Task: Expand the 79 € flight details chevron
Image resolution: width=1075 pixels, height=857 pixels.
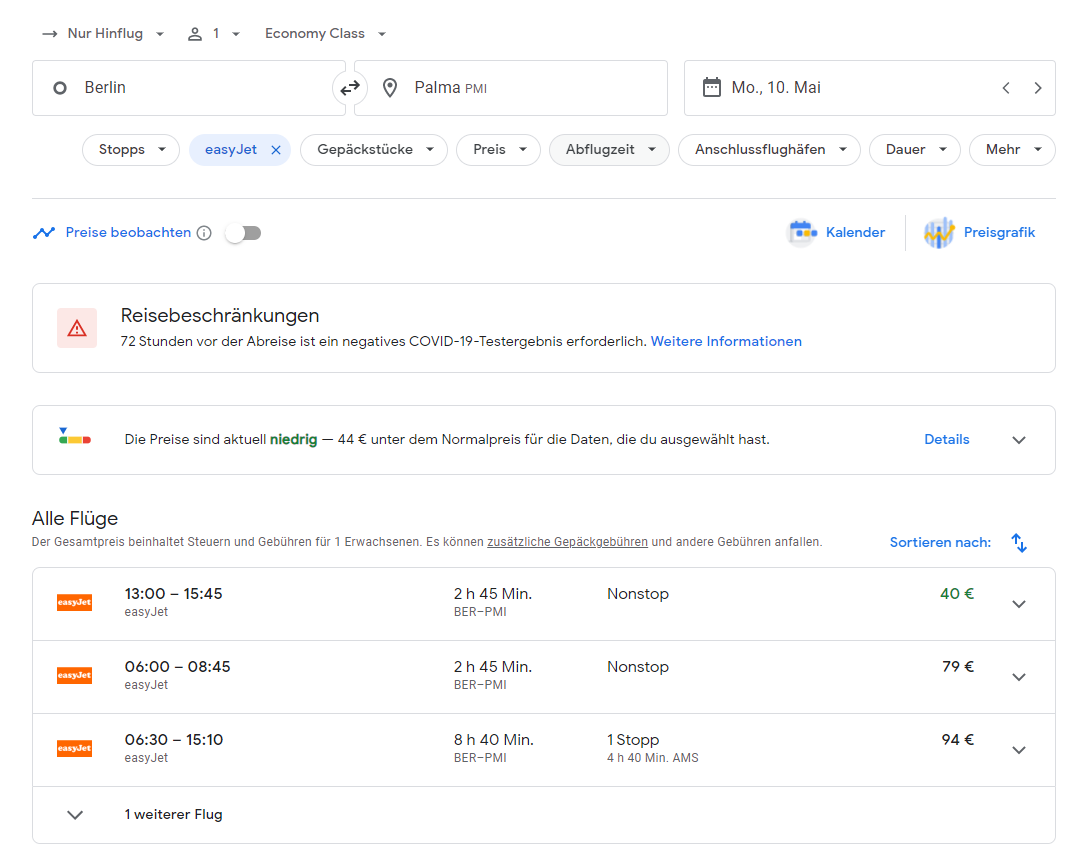Action: (1019, 677)
